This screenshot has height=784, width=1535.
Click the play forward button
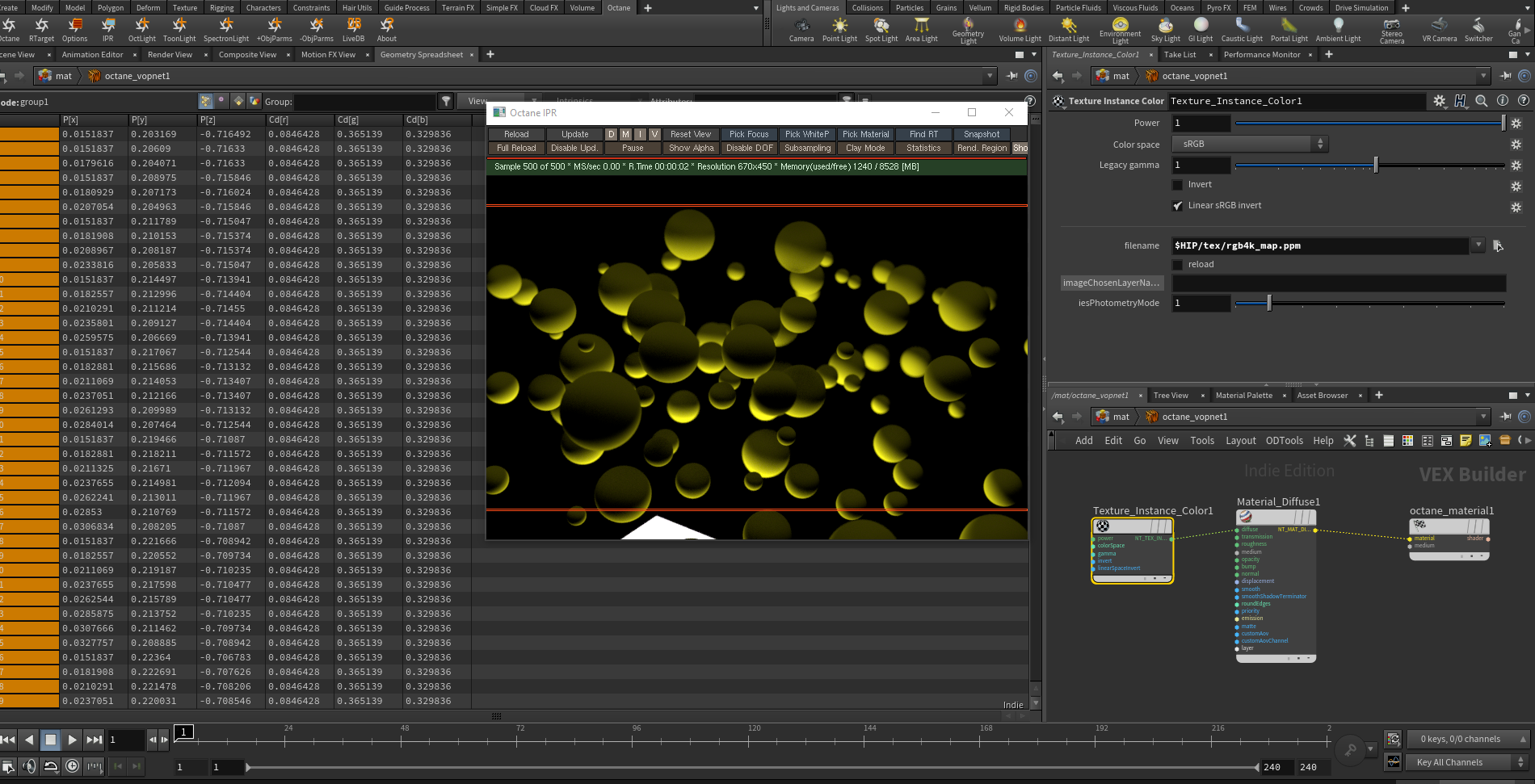point(72,740)
